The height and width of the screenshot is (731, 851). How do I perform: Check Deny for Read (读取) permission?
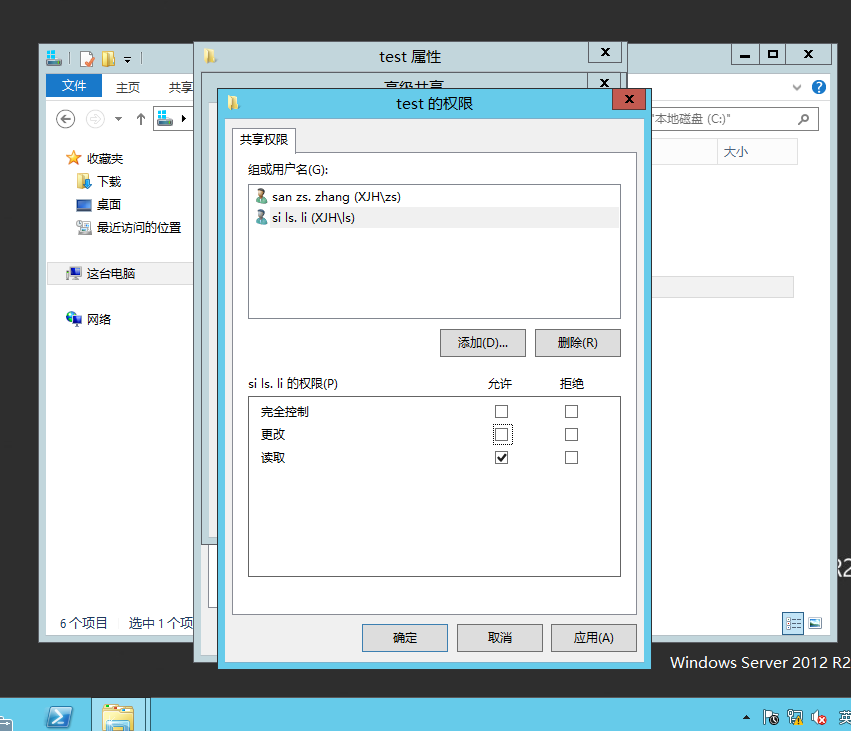pos(571,457)
